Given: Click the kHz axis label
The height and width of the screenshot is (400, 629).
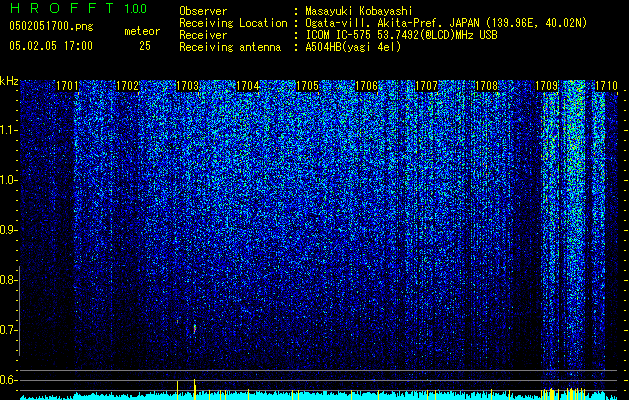Looking at the screenshot, I should [x=9, y=81].
